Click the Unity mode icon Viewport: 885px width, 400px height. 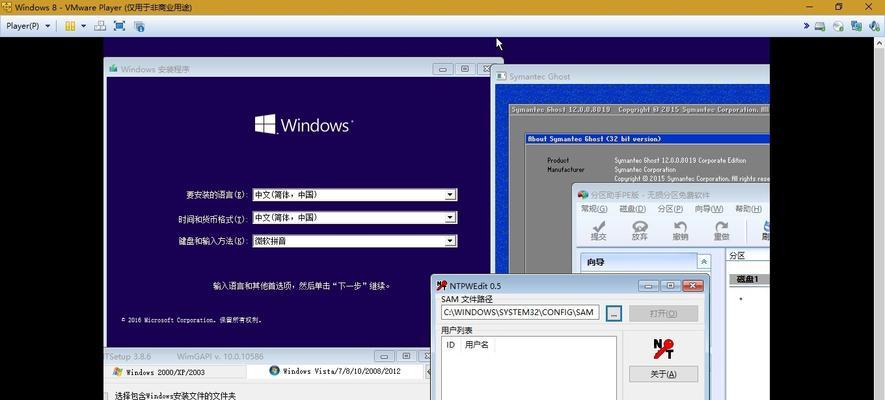139,26
